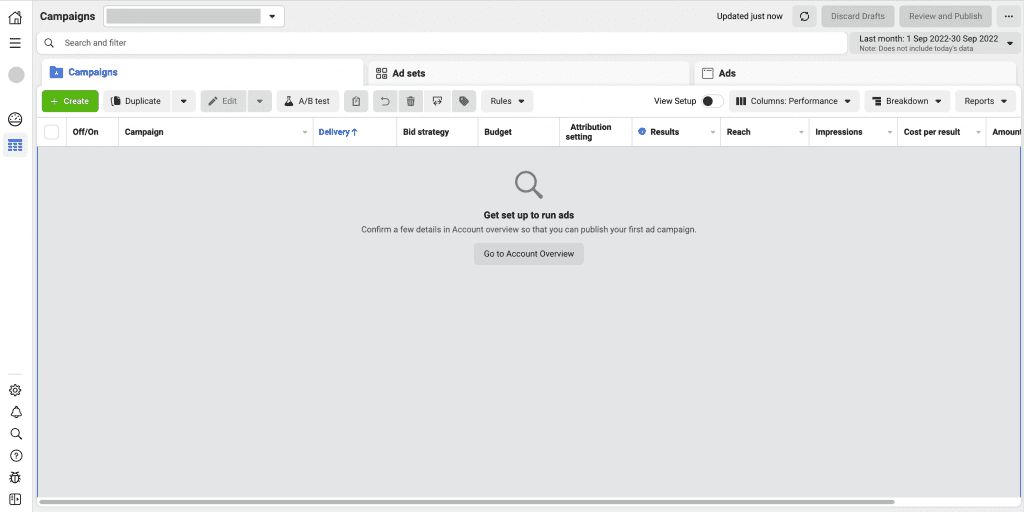Open the Impressions column menu arrow
Image resolution: width=1024 pixels, height=512 pixels.
pyautogui.click(x=889, y=133)
